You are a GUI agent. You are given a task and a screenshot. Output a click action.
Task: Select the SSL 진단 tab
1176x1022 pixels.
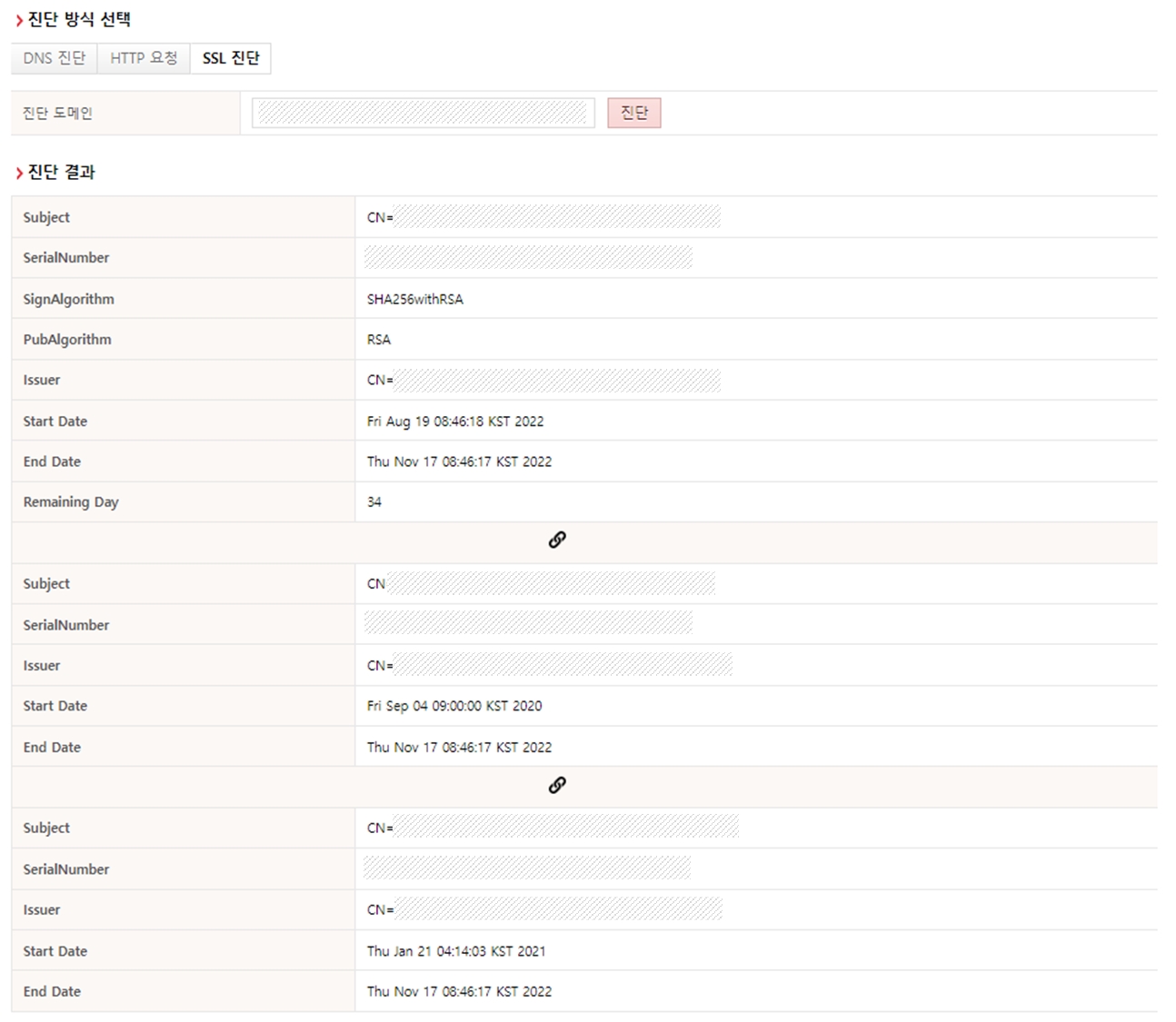231,58
